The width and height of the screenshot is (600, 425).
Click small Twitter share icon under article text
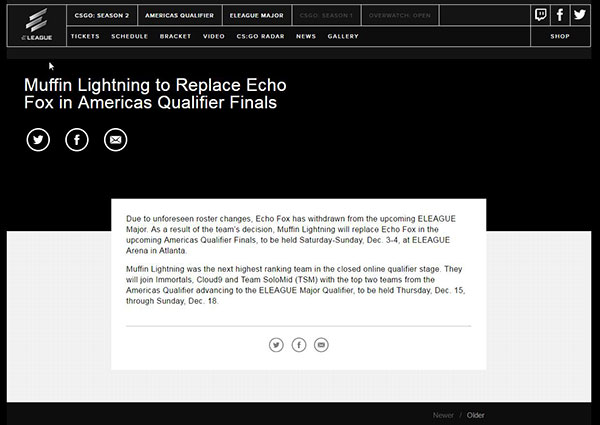pos(277,345)
